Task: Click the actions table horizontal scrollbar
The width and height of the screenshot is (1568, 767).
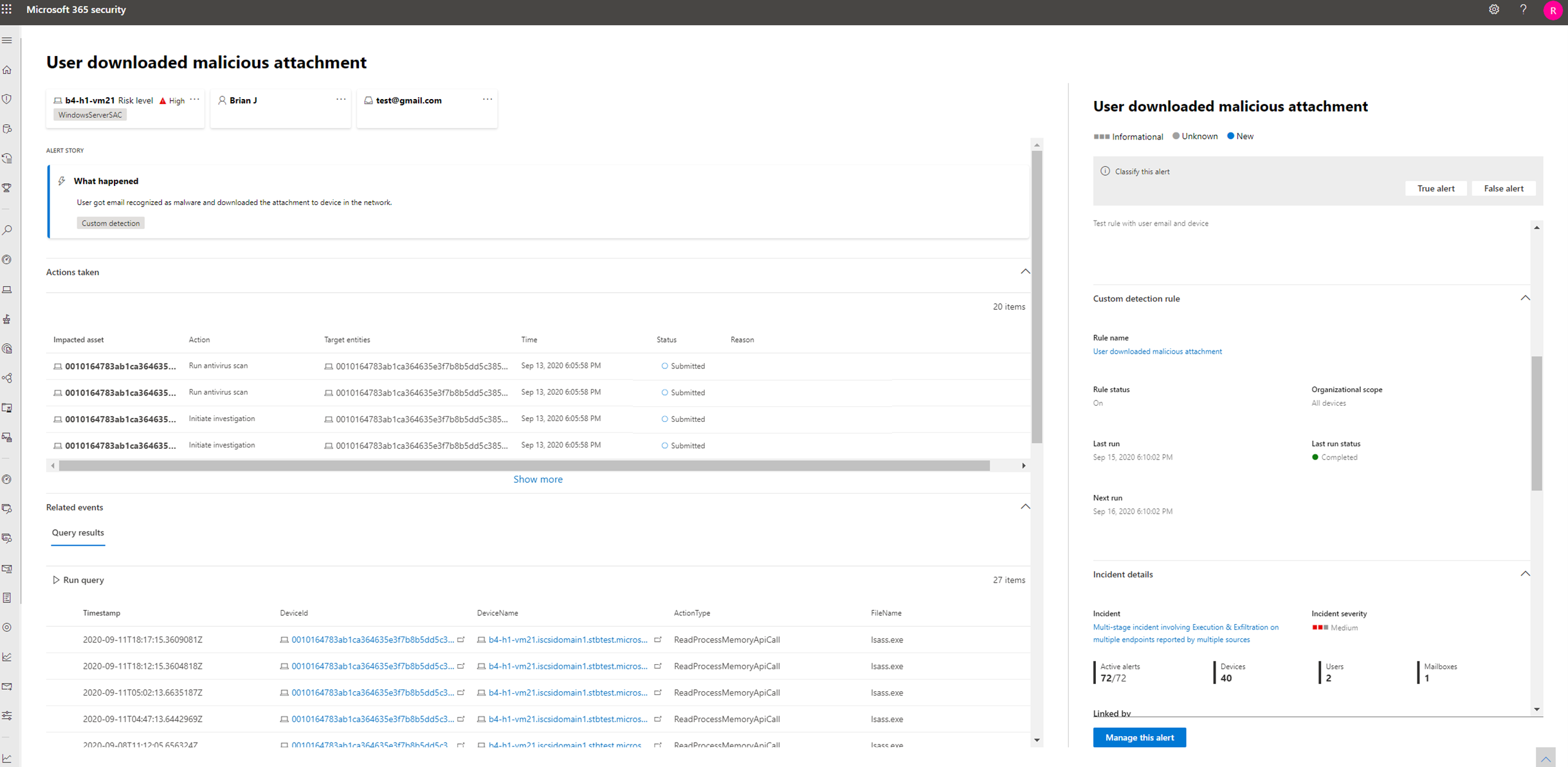Action: pos(524,465)
